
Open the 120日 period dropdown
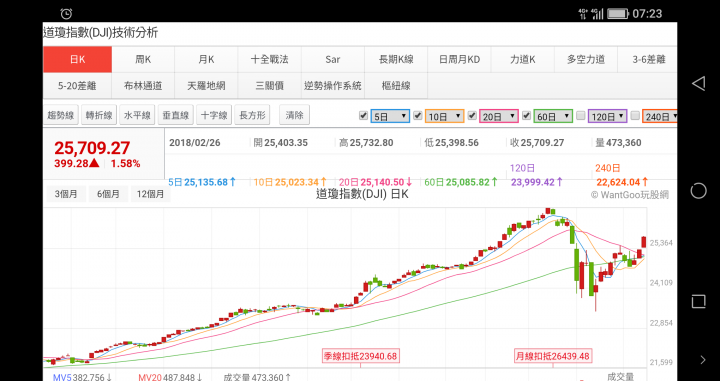tap(607, 117)
